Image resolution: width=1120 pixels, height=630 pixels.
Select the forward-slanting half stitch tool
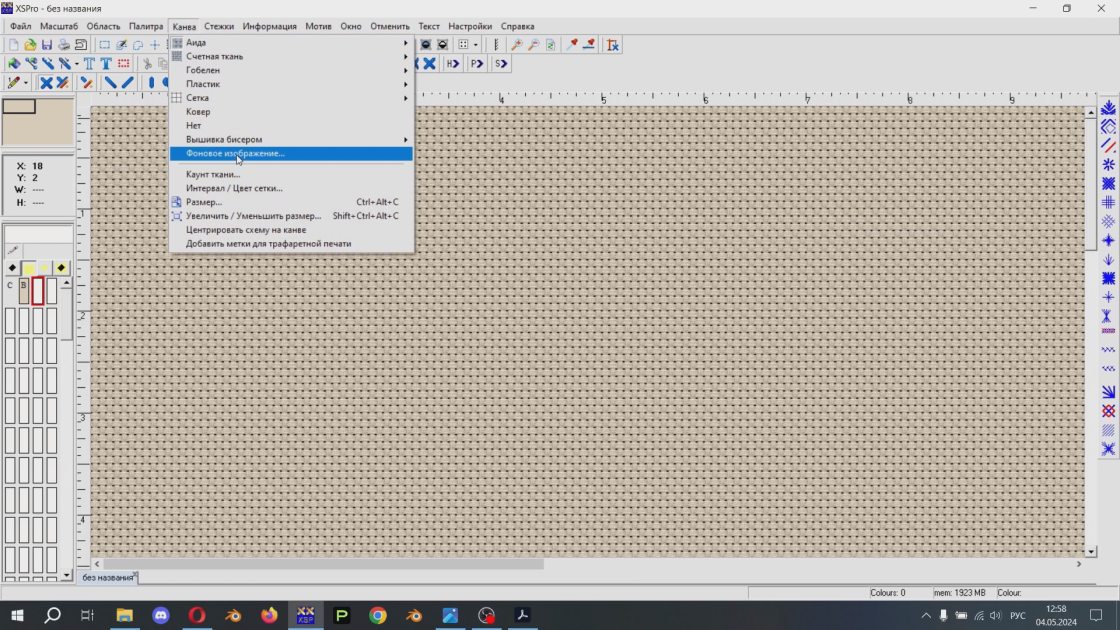128,83
